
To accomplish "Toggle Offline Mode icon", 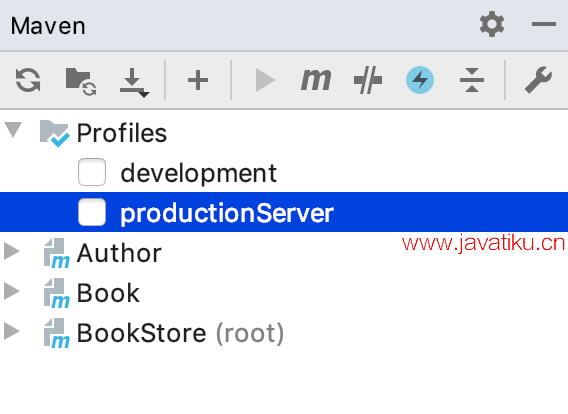I will pos(368,80).
